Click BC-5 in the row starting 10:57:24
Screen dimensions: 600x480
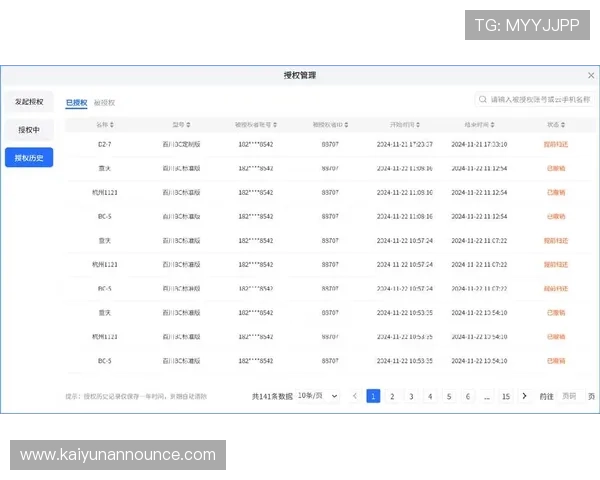point(104,289)
